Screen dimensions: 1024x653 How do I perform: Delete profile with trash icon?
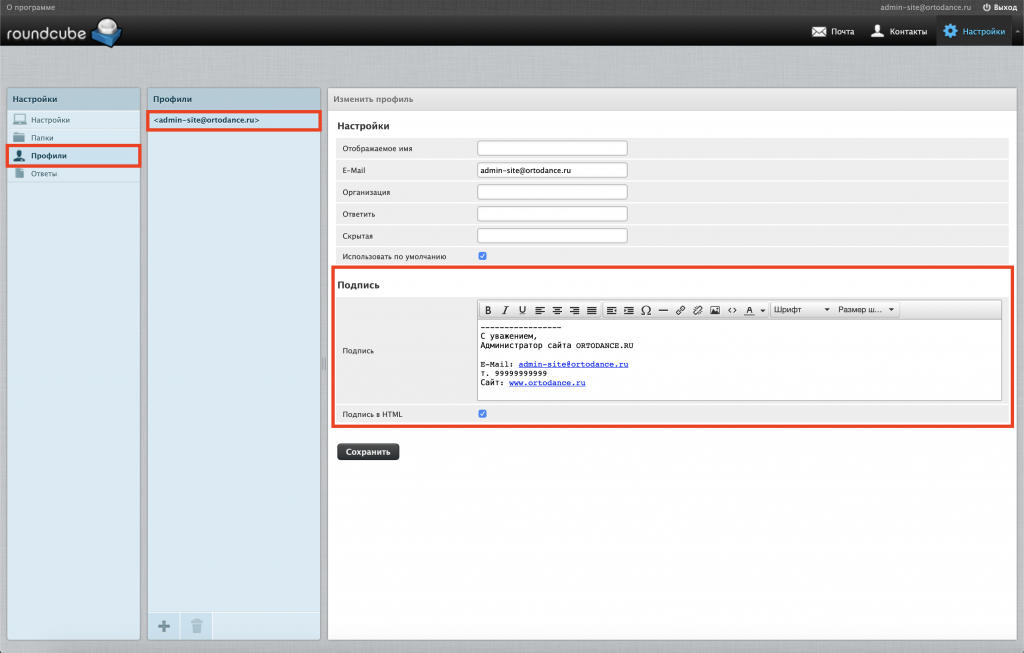click(x=197, y=626)
